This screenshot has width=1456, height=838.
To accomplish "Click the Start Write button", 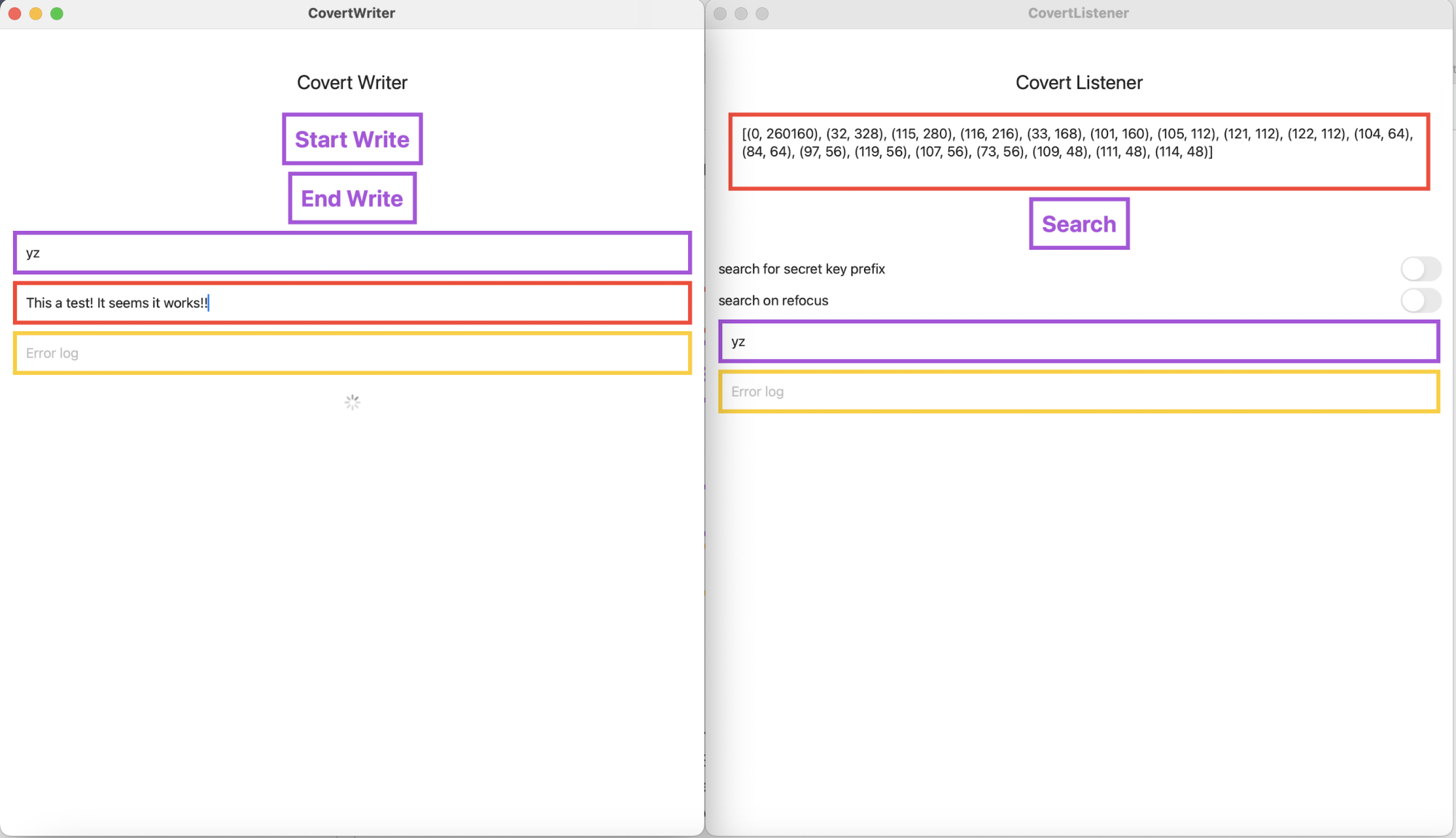I will coord(352,139).
